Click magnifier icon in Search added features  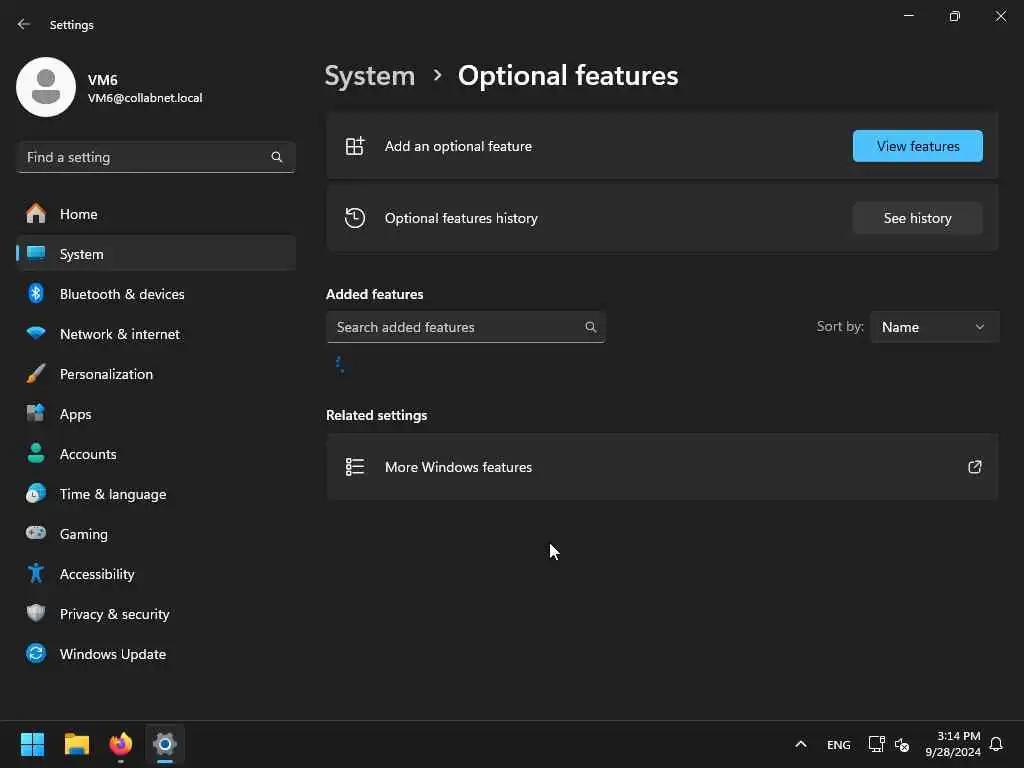pos(590,327)
